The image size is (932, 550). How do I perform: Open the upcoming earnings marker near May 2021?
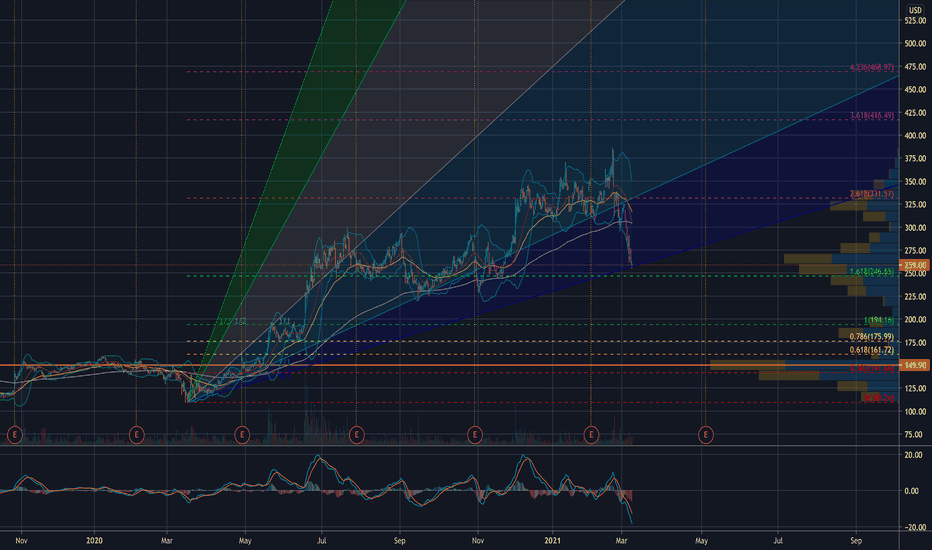706,435
